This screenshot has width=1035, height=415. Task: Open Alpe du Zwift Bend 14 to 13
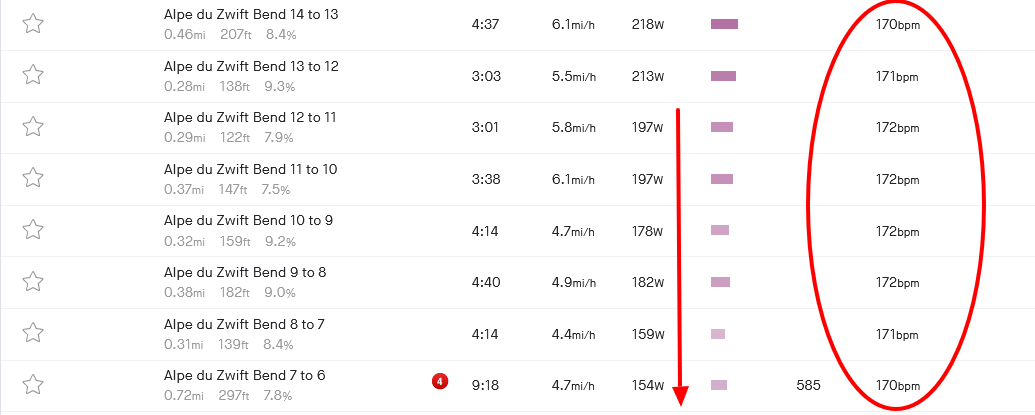pos(251,15)
